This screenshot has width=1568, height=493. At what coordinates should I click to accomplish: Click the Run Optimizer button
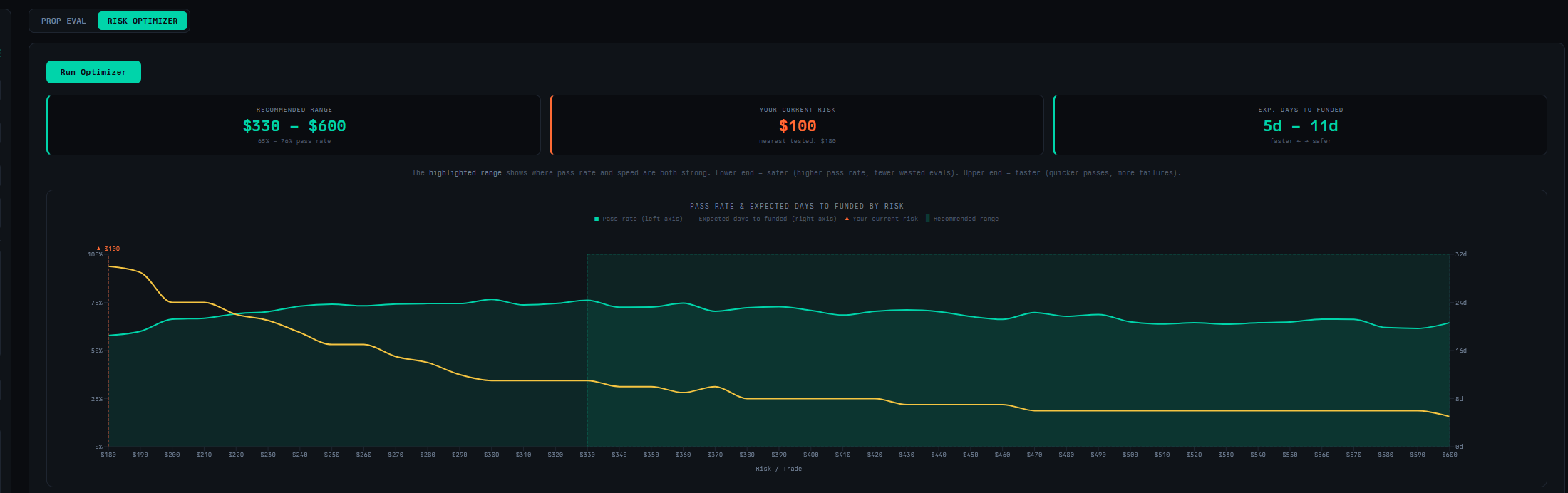(x=93, y=72)
